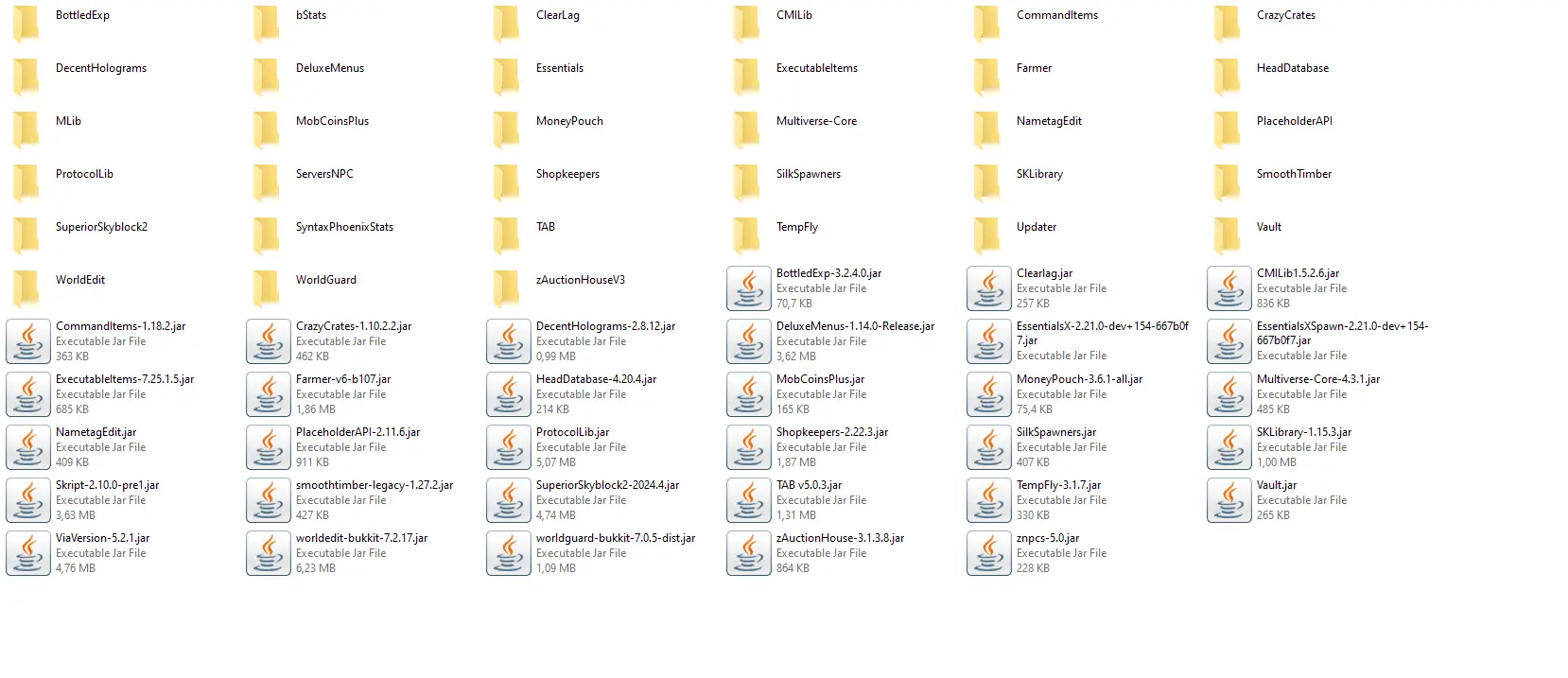Click DeluxeMenus-1.14.0-Release.jar file name
The height and width of the screenshot is (678, 1568).
tap(855, 326)
